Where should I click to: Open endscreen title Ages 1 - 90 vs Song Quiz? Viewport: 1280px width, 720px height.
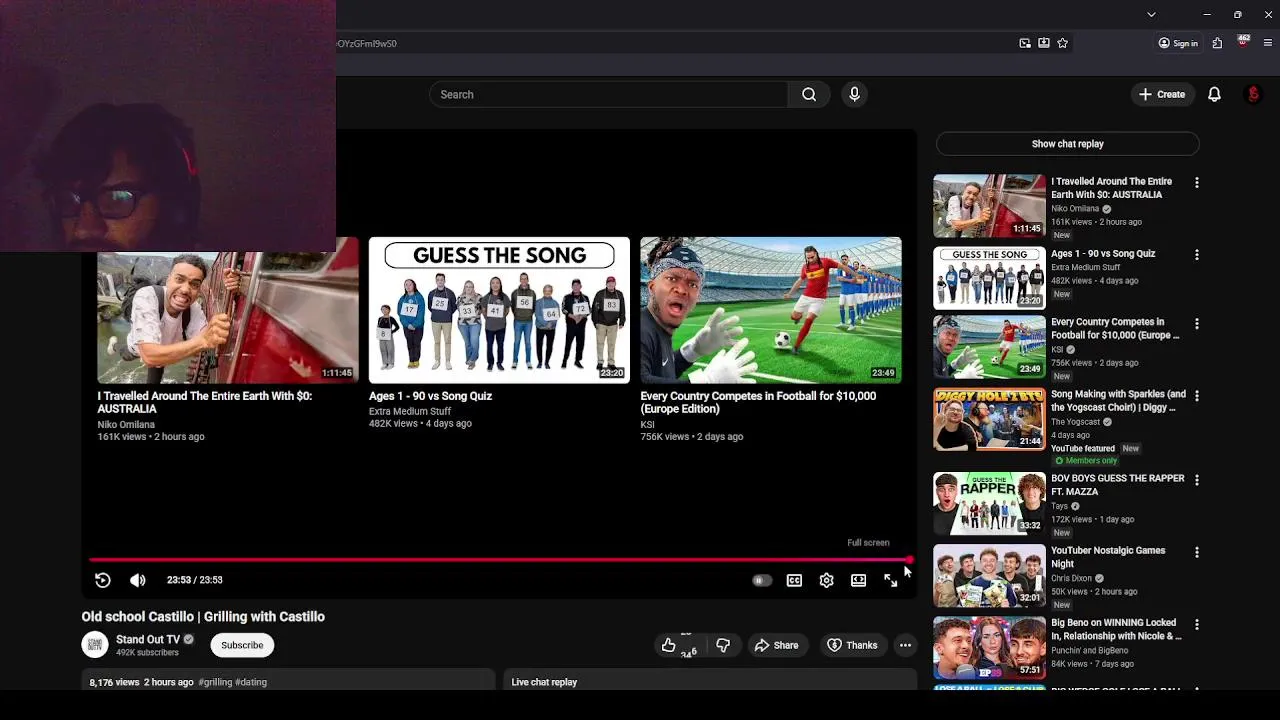click(430, 396)
